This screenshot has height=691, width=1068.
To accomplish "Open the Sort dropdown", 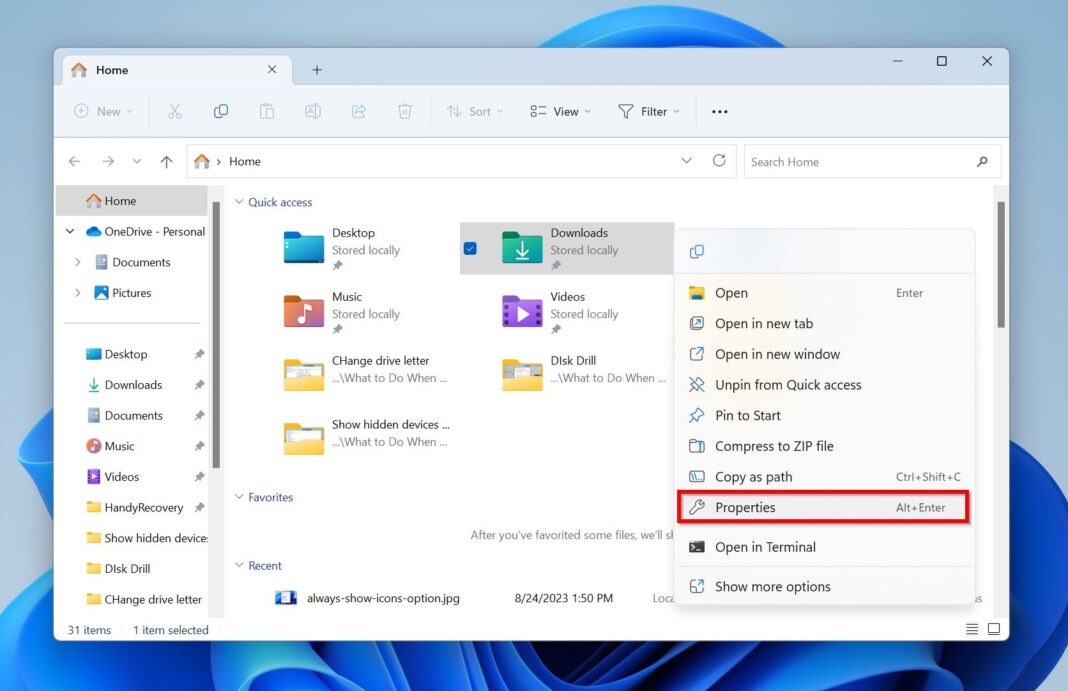I will [x=474, y=111].
